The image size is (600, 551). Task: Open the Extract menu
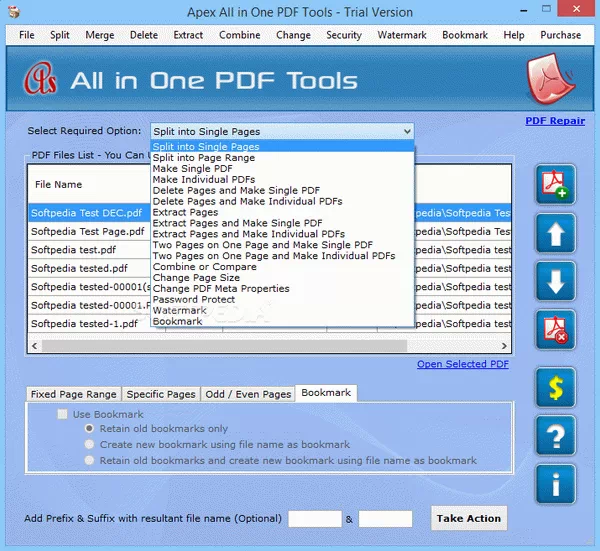coord(188,35)
